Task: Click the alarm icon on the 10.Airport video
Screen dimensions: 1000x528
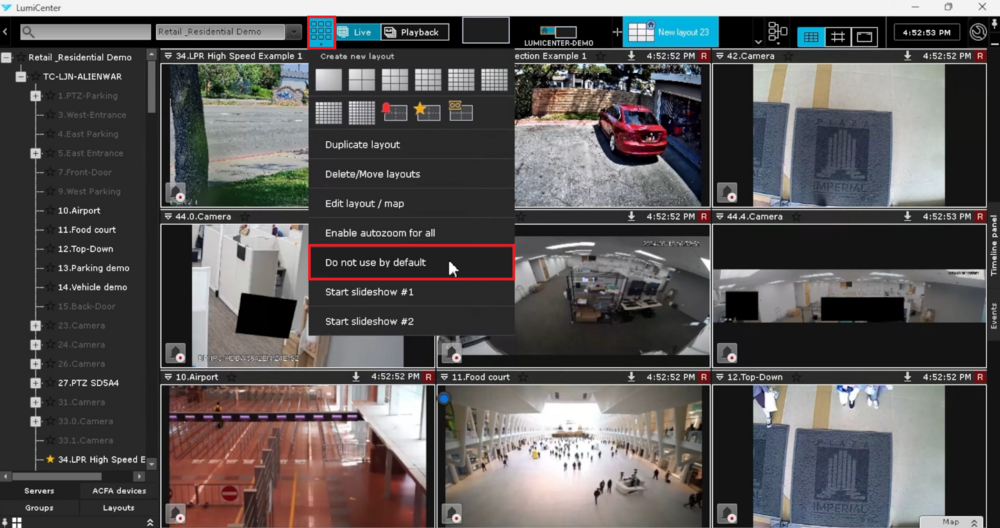Action: pos(176,513)
